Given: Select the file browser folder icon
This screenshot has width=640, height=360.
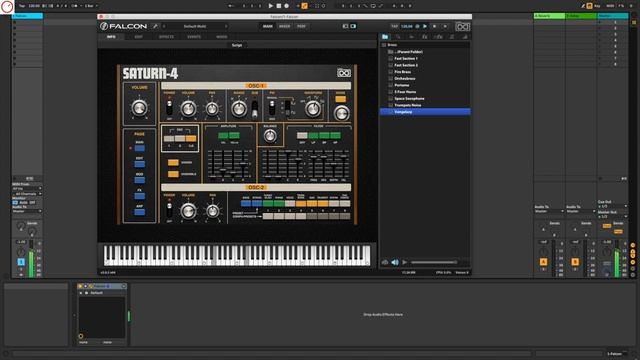Looking at the screenshot, I should [385, 37].
